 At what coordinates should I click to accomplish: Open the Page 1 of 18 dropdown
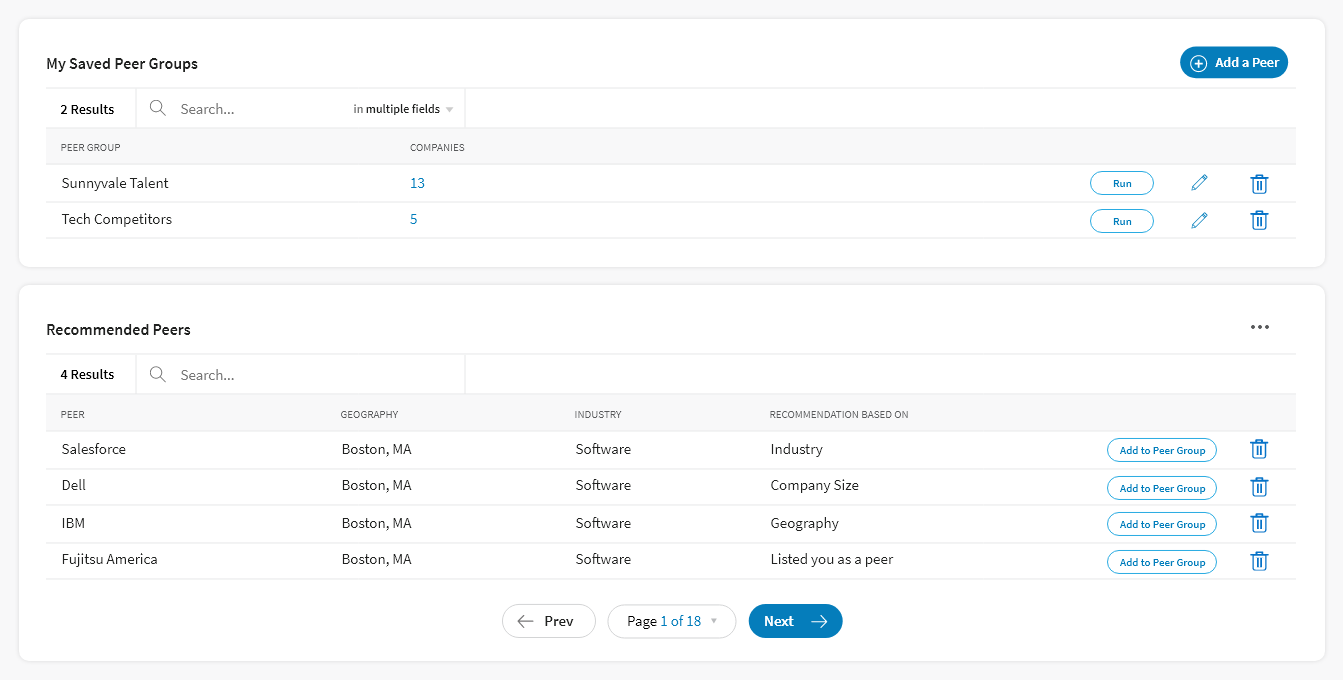[671, 621]
